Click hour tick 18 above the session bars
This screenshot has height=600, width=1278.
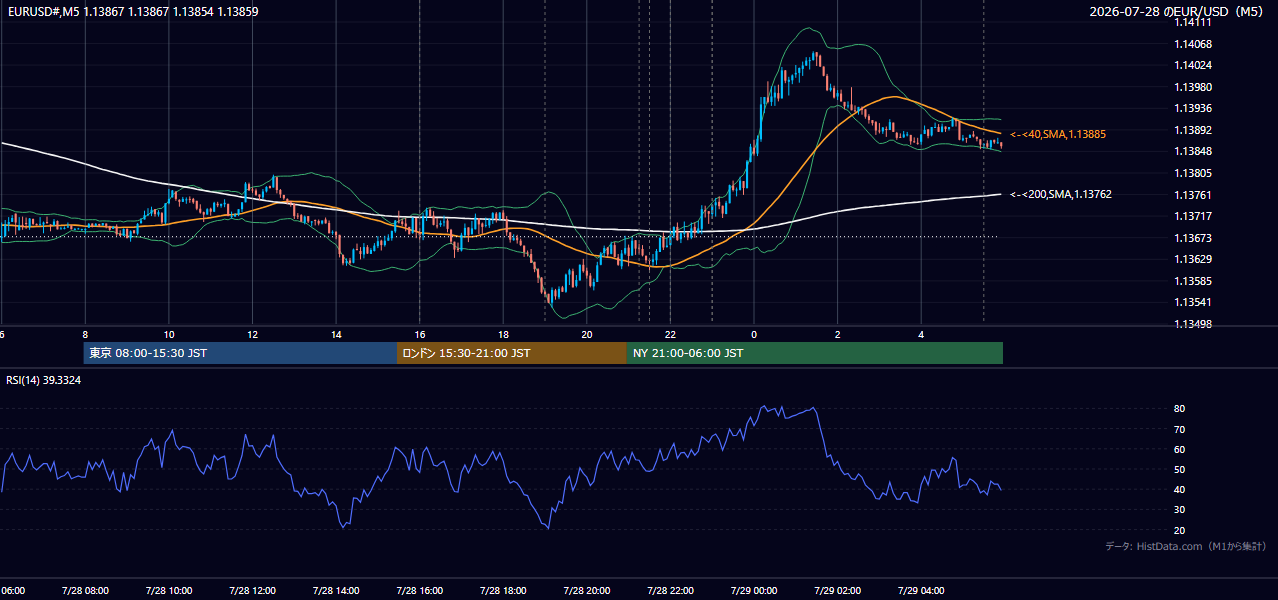coord(503,335)
